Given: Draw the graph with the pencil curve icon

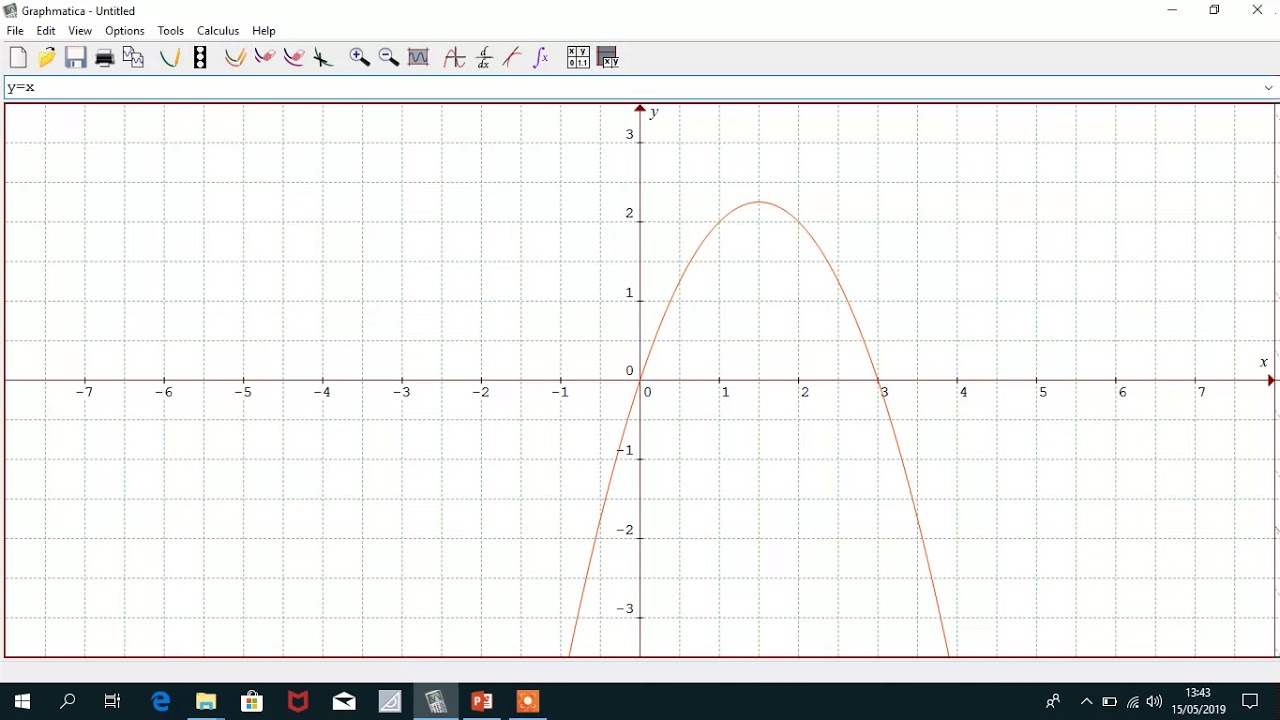Looking at the screenshot, I should click(x=170, y=58).
